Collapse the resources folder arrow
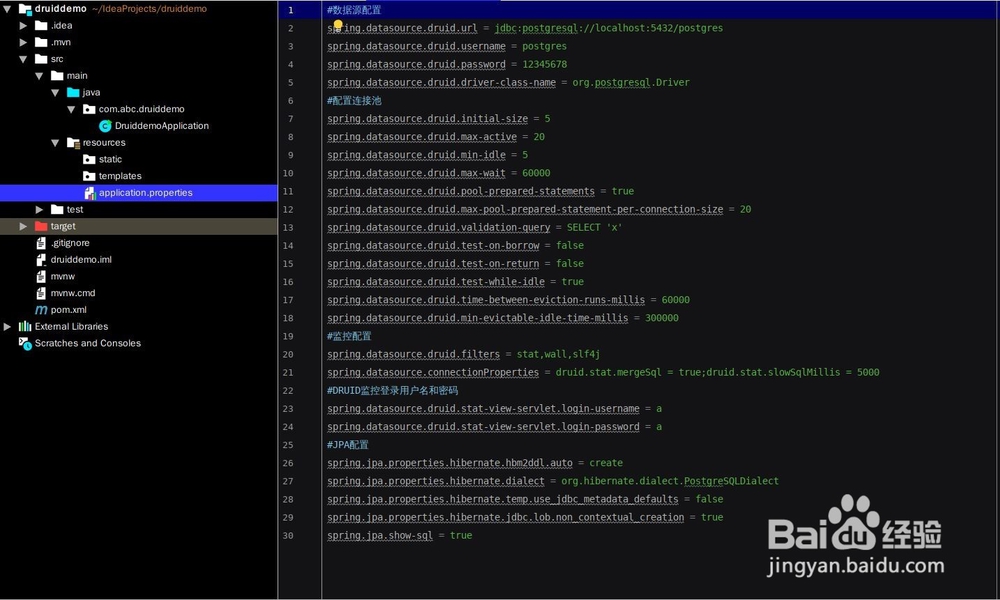1000x600 pixels. [55, 143]
